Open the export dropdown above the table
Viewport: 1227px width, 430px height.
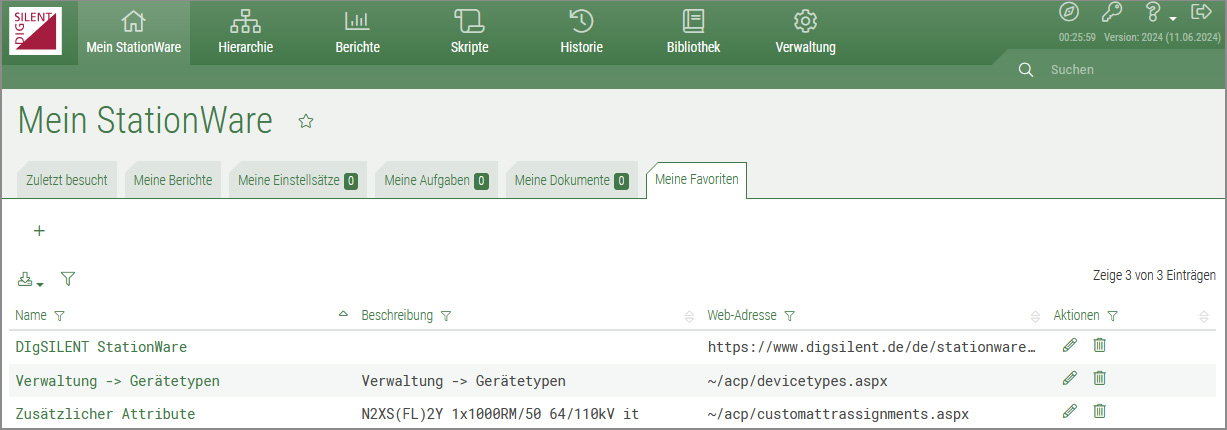[x=30, y=280]
